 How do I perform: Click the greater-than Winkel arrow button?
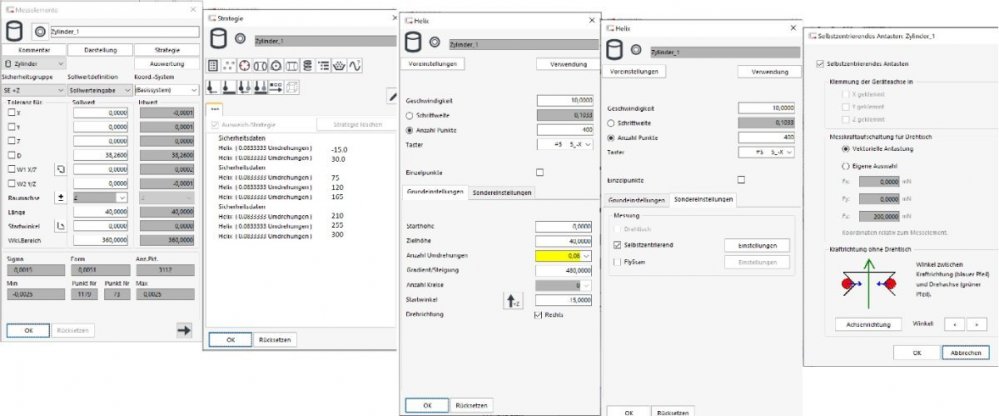click(978, 323)
